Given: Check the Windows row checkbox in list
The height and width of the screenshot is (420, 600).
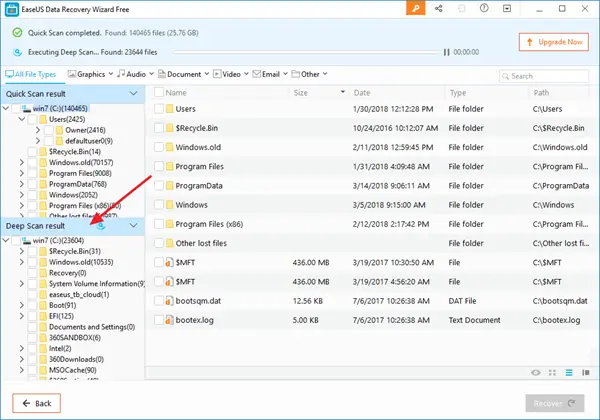Looking at the screenshot, I should click(159, 205).
